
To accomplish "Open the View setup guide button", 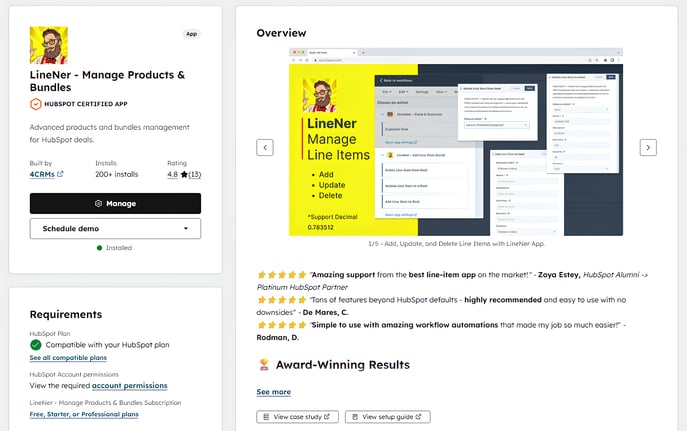I will point(387,417).
